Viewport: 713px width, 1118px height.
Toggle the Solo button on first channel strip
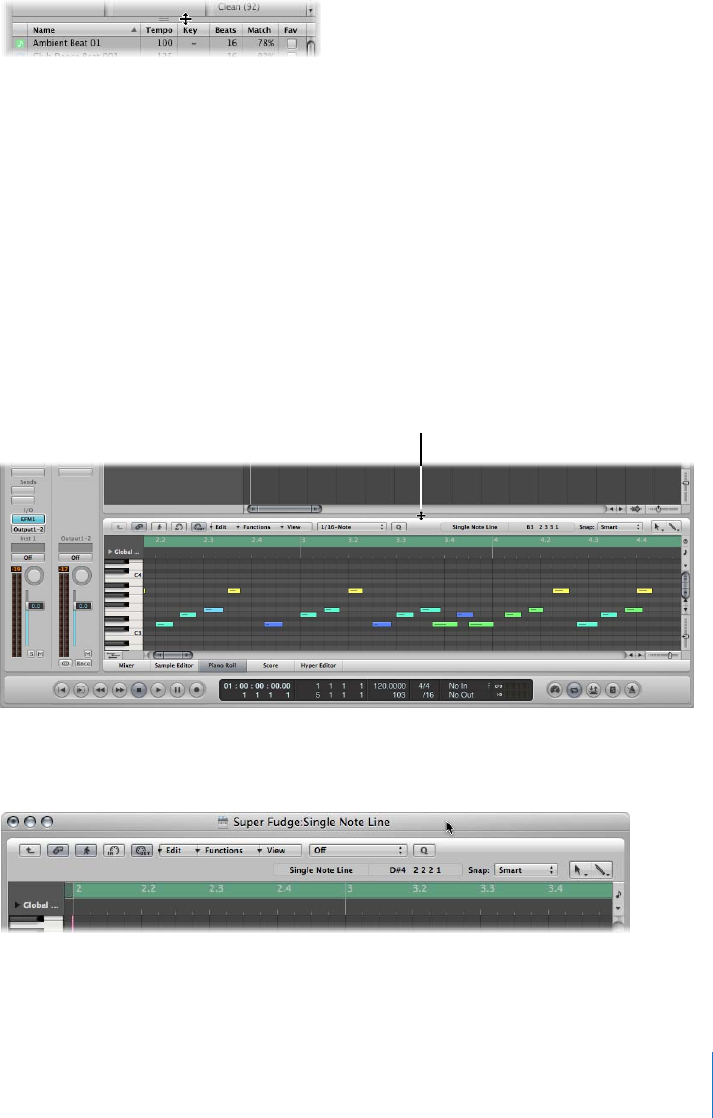pyautogui.click(x=31, y=653)
